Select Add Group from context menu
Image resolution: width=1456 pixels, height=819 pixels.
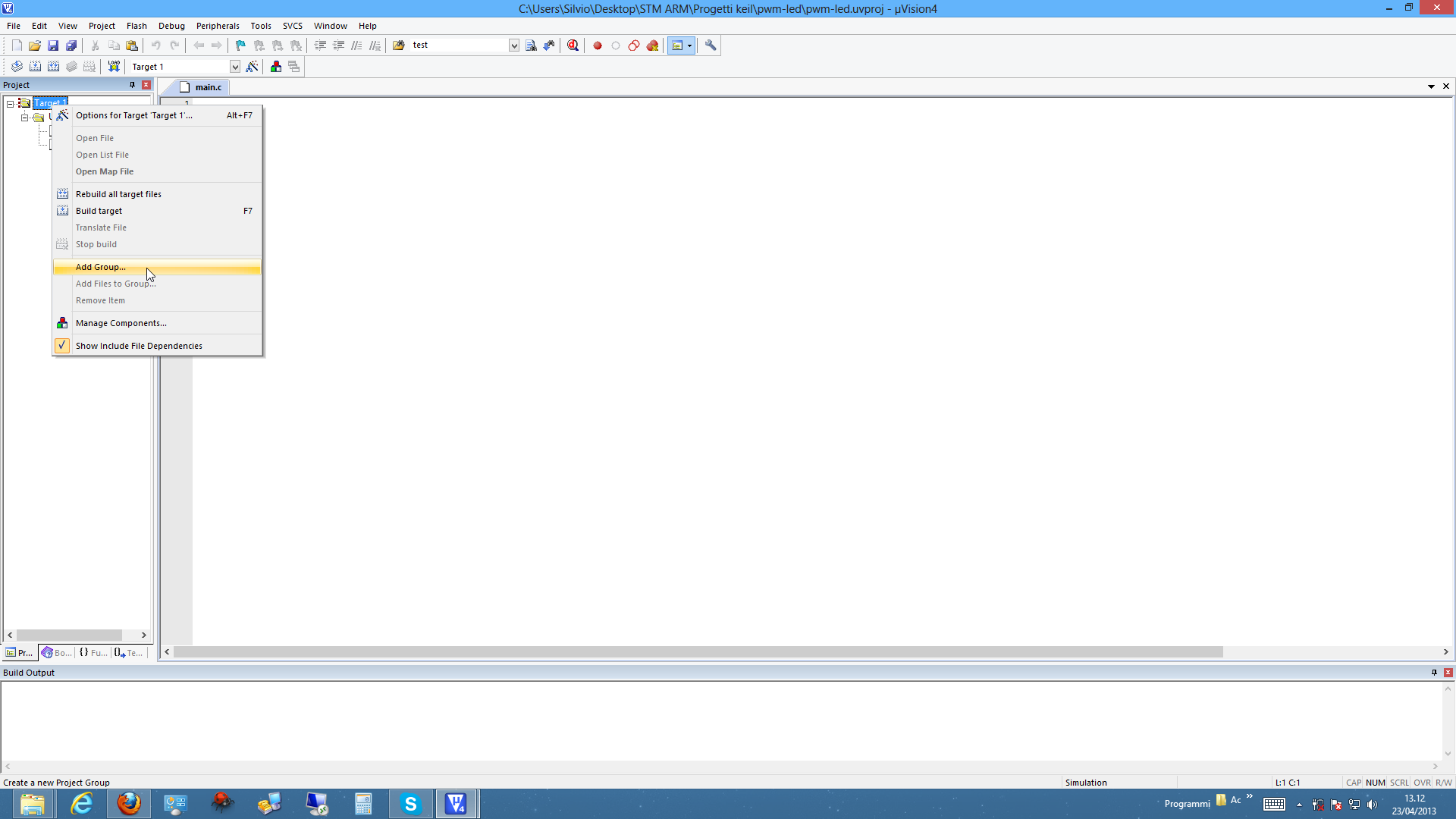[x=101, y=267]
